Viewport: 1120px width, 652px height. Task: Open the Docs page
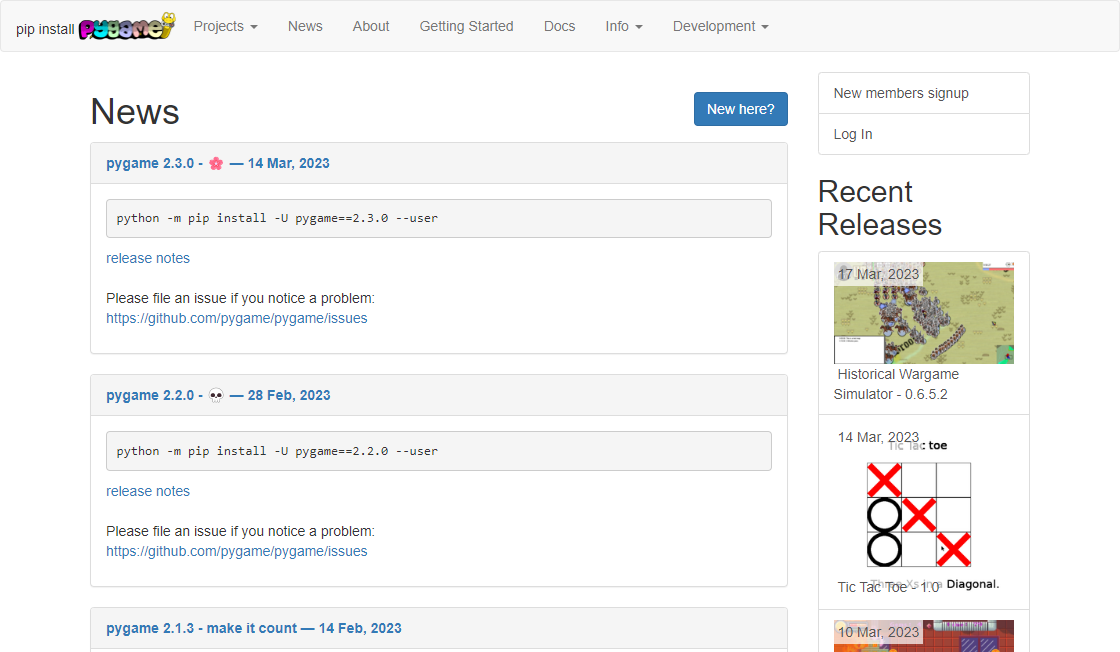(559, 26)
